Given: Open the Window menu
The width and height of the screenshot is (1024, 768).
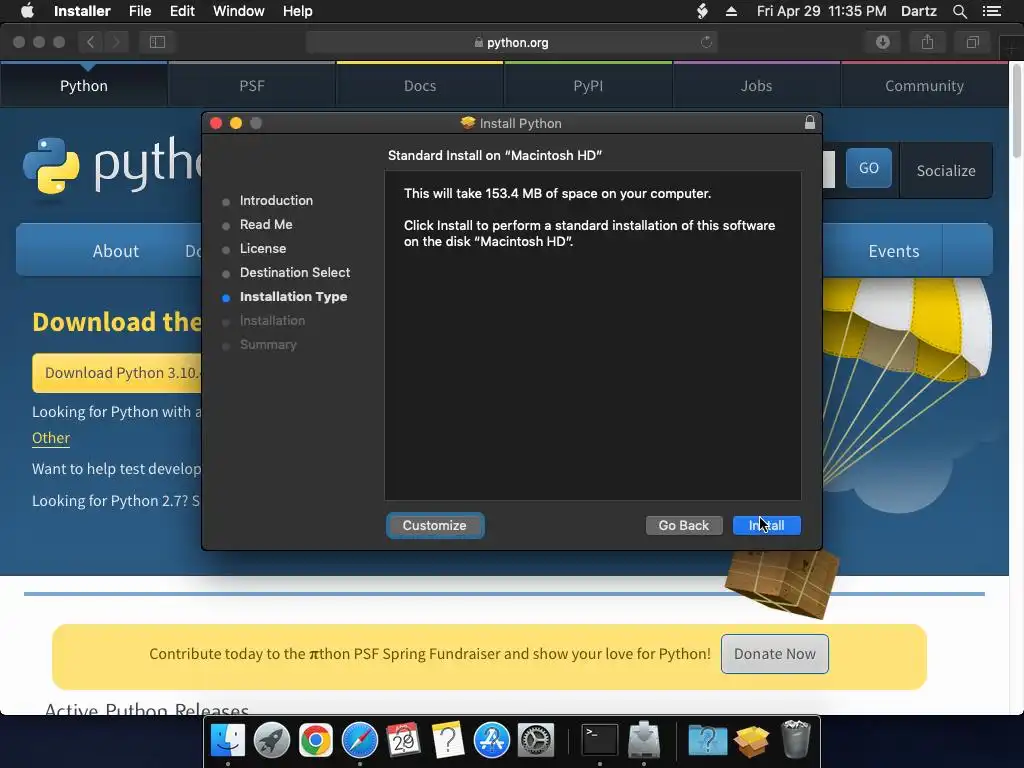Looking at the screenshot, I should (x=238, y=11).
